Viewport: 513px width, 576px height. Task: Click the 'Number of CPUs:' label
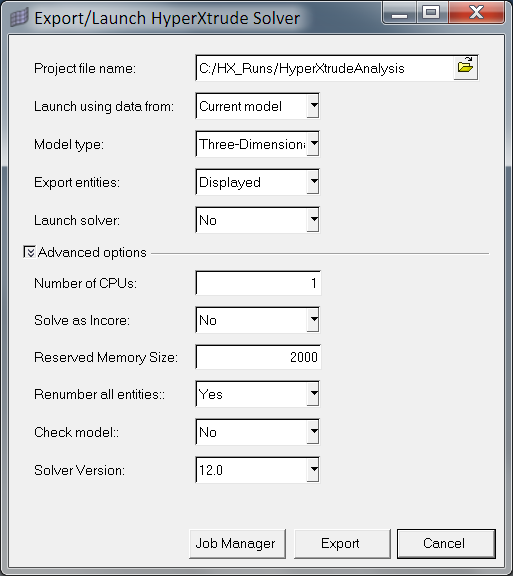click(85, 283)
